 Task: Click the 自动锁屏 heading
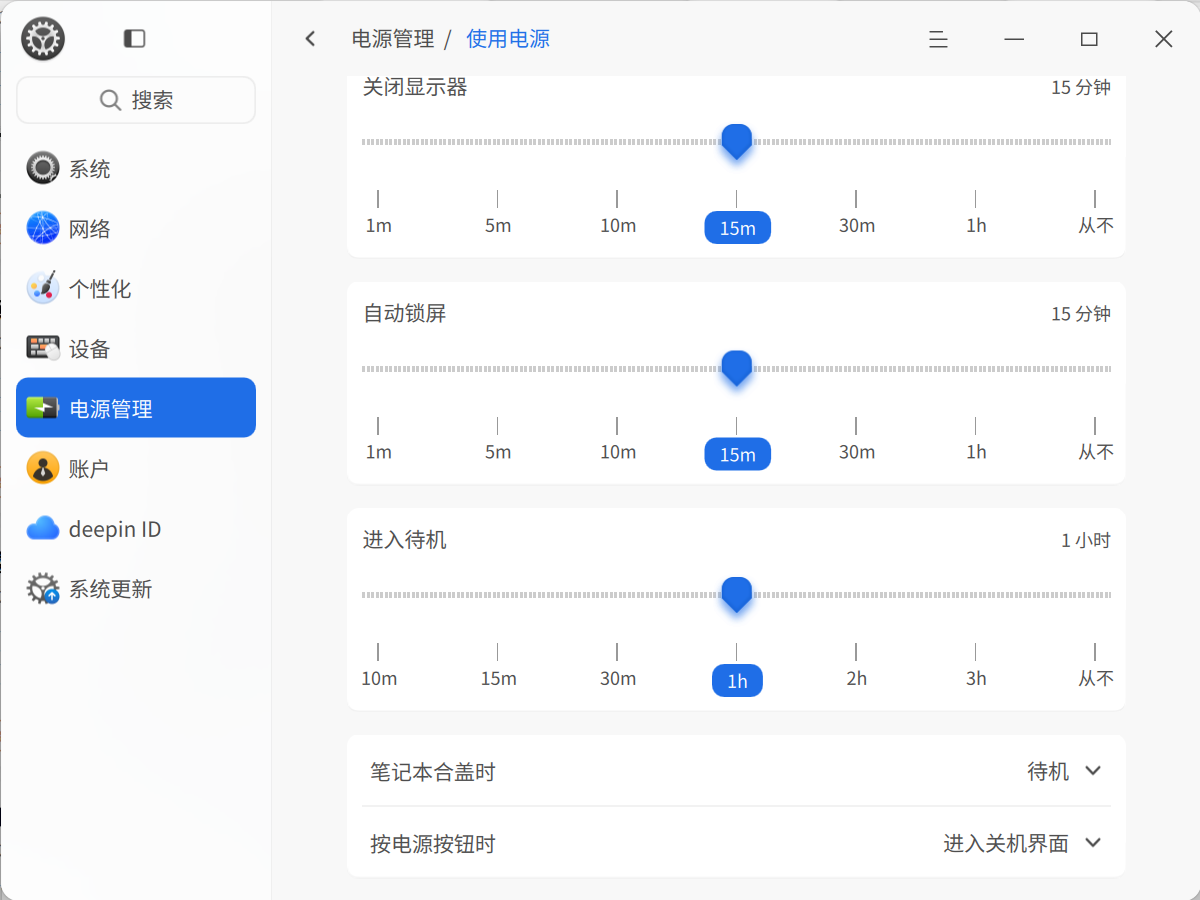[405, 313]
